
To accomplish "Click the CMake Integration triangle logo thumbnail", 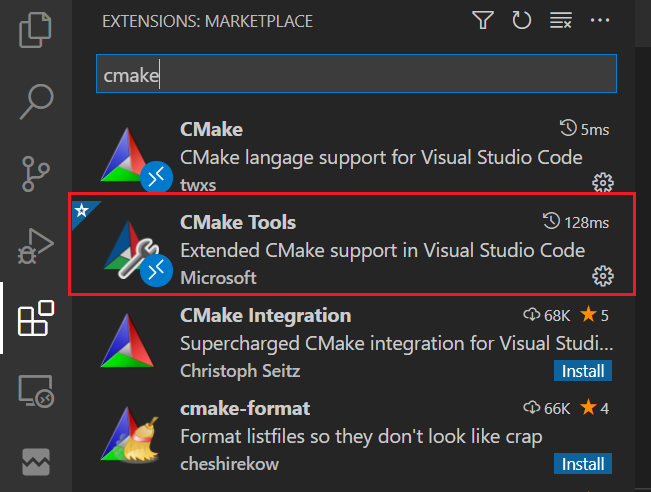I will click(x=127, y=341).
